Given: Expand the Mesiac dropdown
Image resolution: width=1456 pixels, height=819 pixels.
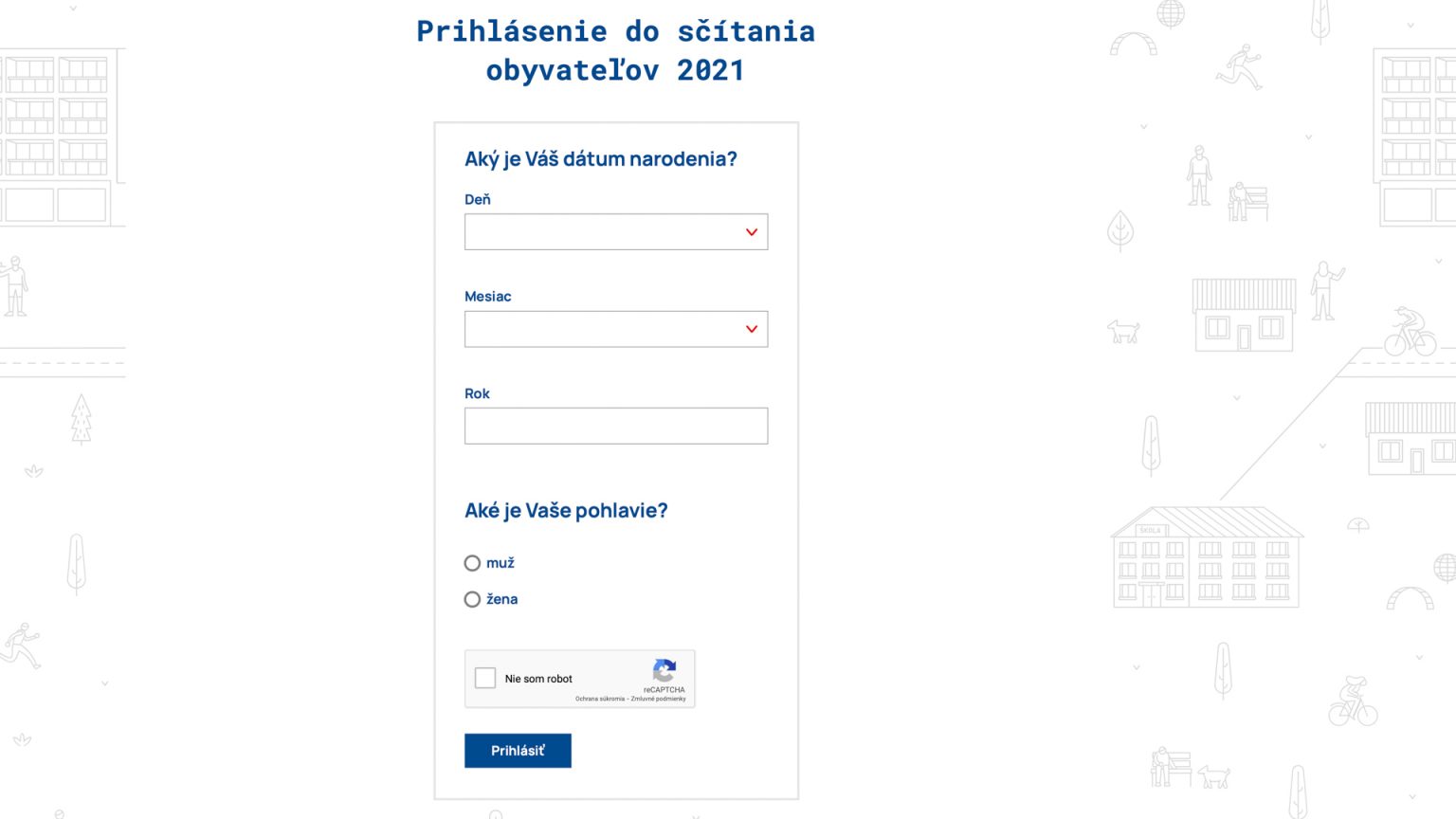Looking at the screenshot, I should tap(616, 329).
